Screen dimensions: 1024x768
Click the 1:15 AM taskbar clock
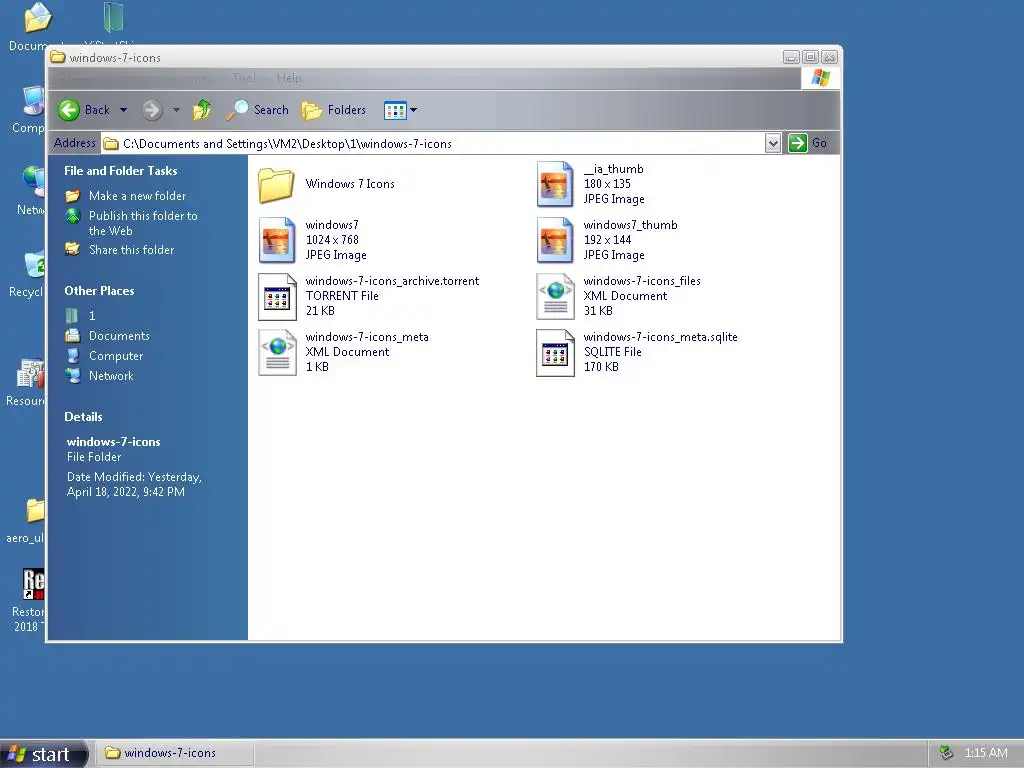point(985,753)
